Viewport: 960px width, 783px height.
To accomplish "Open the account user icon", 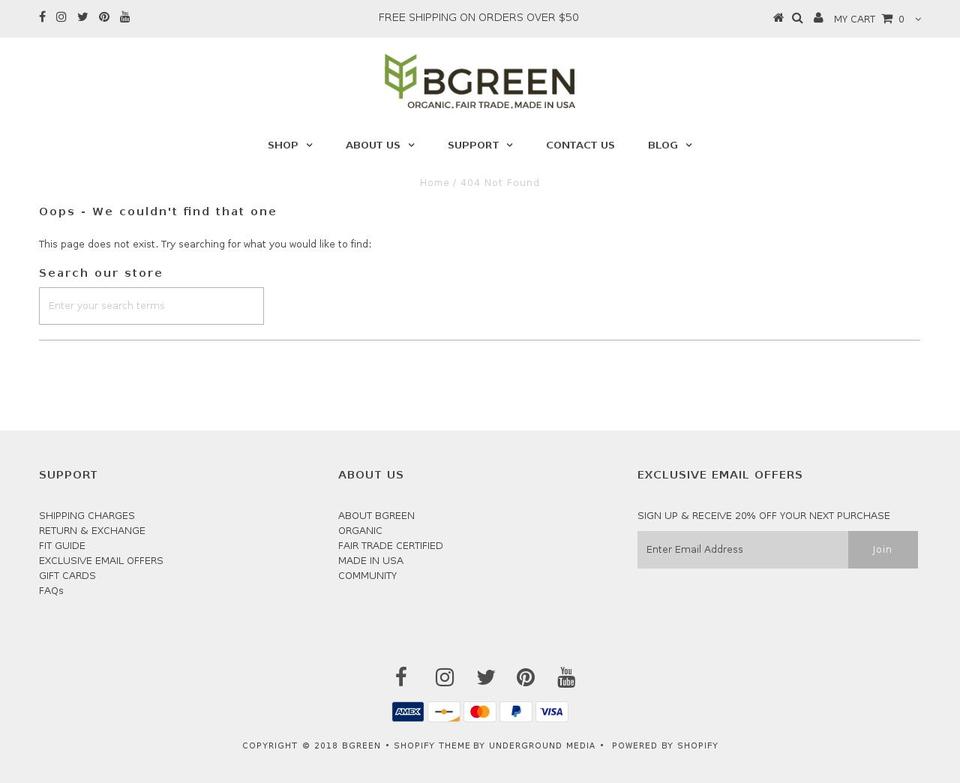I will click(x=818, y=18).
